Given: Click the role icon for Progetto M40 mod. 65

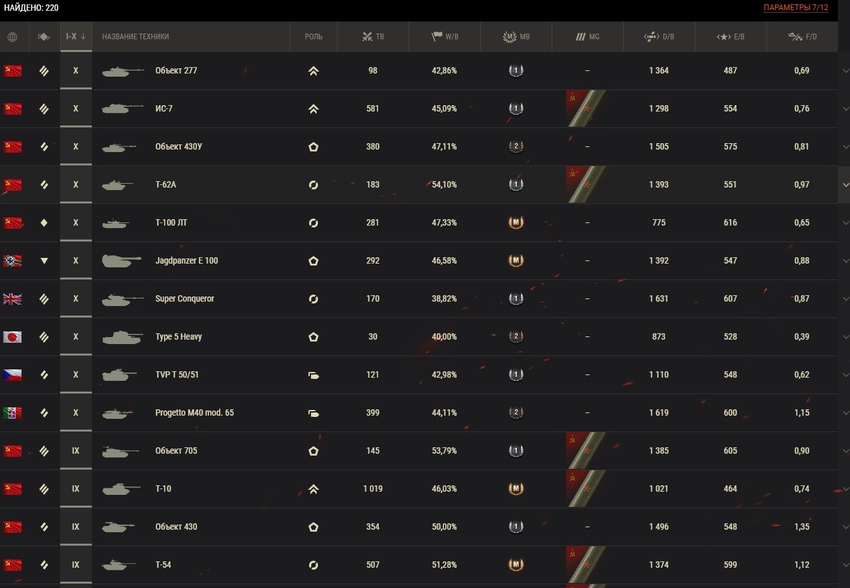Looking at the screenshot, I should (x=313, y=413).
